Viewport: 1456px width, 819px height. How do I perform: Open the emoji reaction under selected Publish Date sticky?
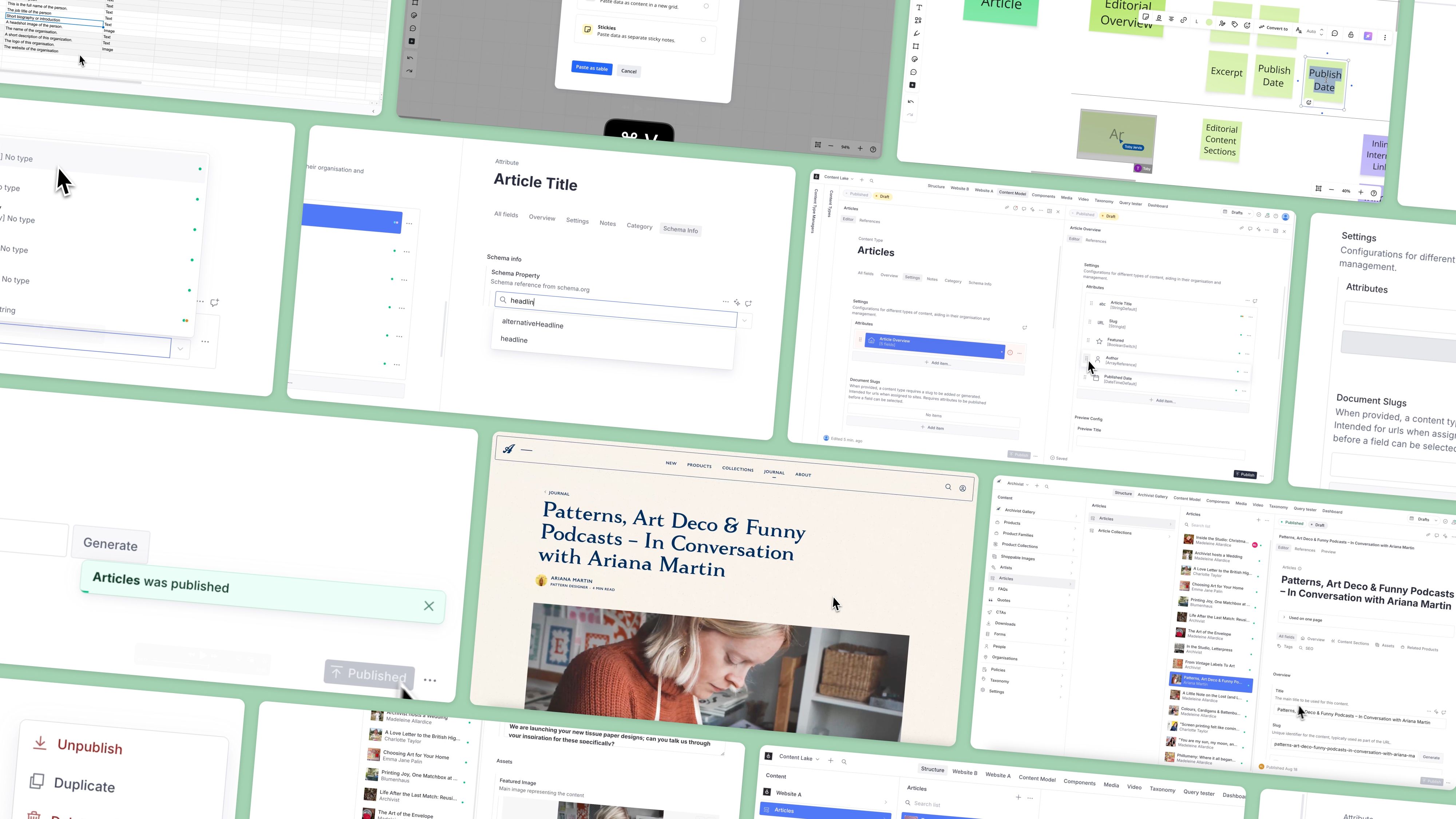[1309, 103]
